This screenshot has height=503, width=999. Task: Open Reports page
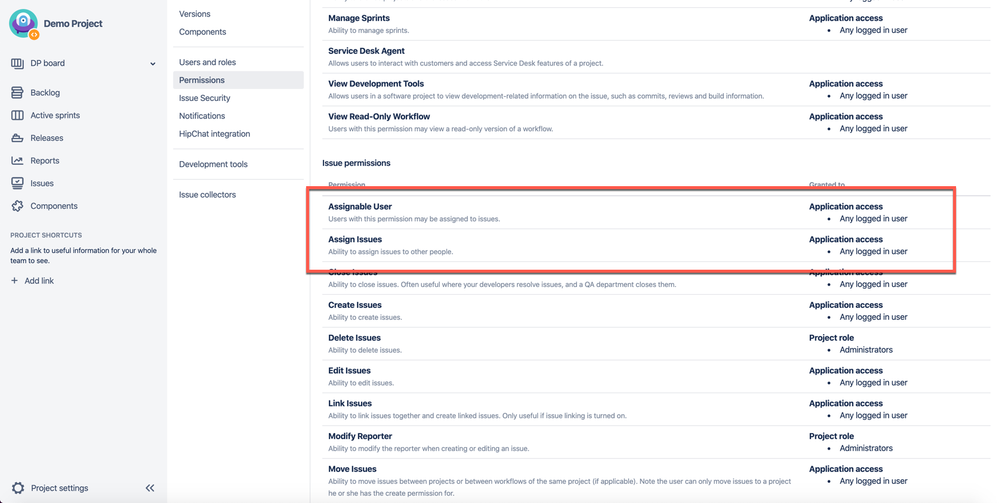click(45, 161)
